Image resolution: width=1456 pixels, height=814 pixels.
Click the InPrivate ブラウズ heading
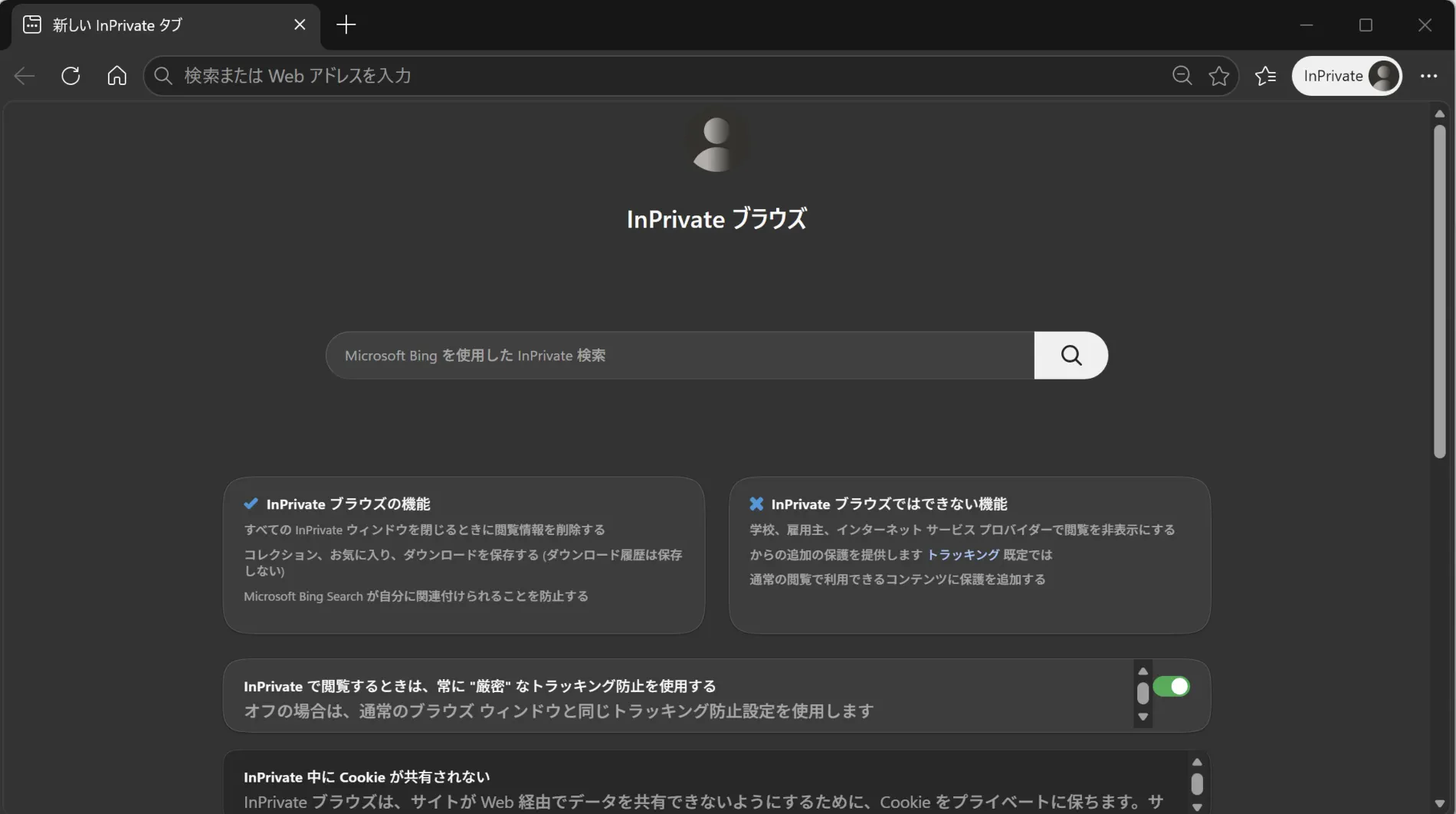point(717,219)
